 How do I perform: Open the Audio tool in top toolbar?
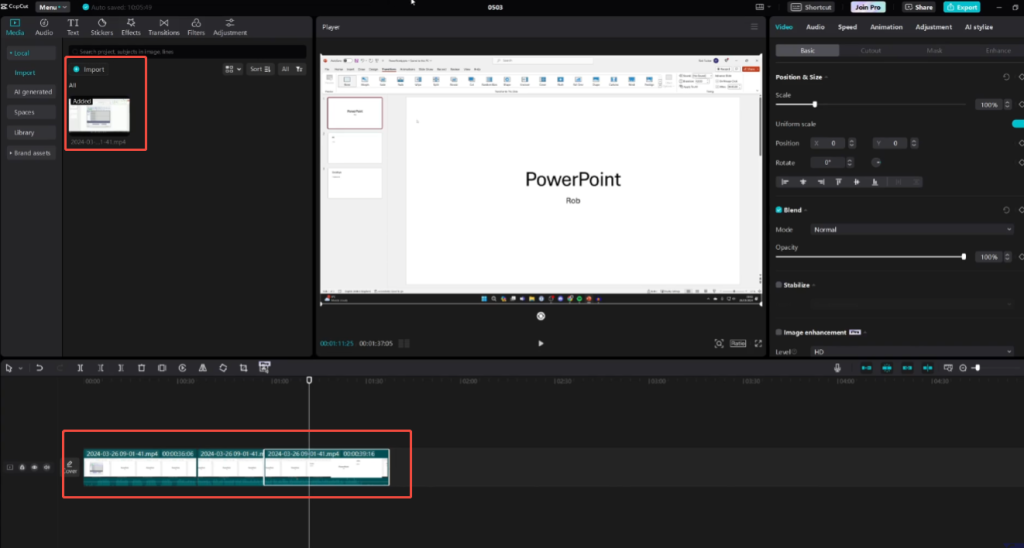pyautogui.click(x=44, y=27)
